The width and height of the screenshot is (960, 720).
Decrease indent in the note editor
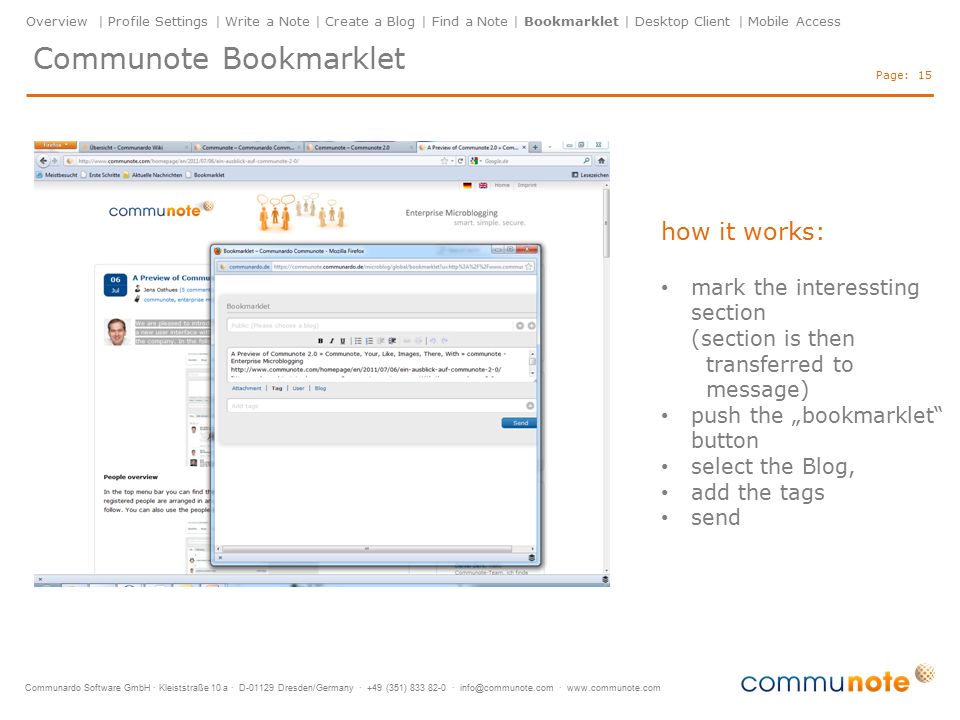(381, 341)
